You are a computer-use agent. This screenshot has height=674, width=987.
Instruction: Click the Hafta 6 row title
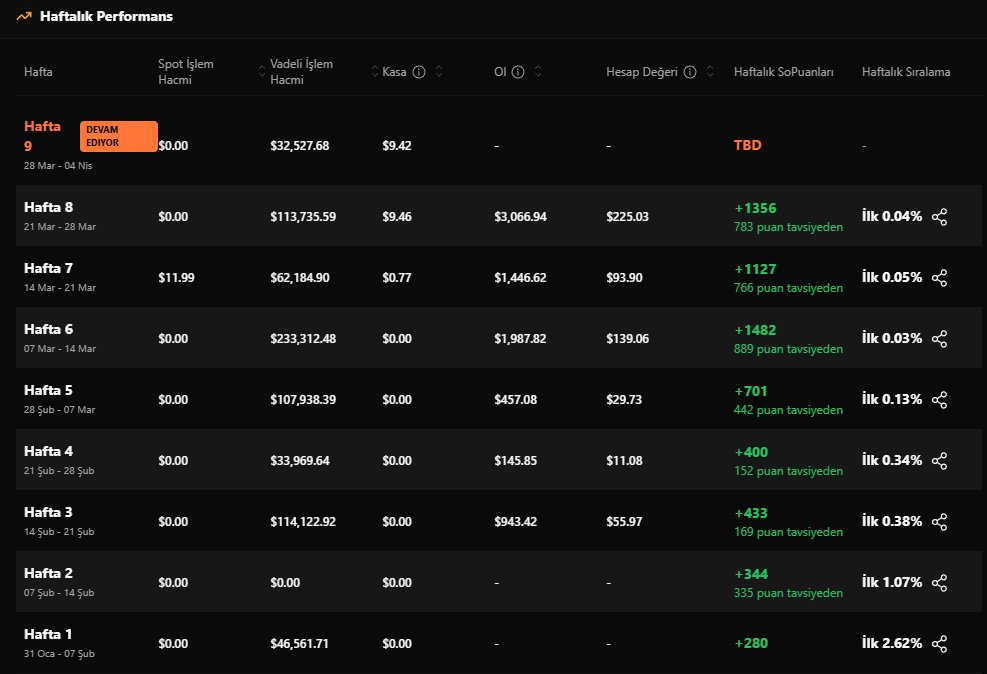coord(48,330)
